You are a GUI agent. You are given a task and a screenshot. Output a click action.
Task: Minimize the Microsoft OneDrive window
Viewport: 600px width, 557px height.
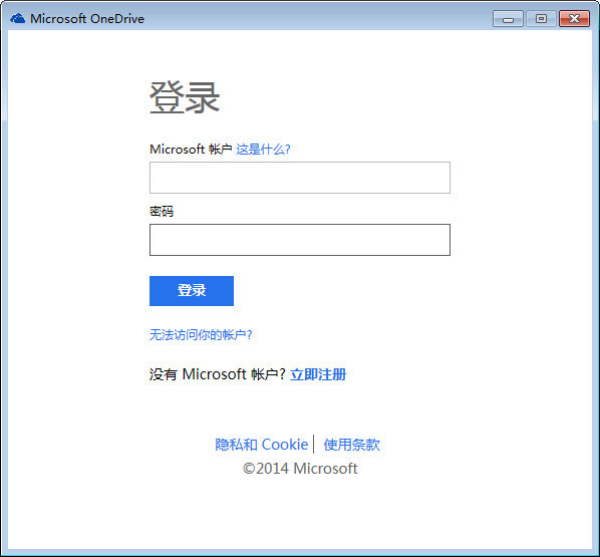[x=508, y=19]
